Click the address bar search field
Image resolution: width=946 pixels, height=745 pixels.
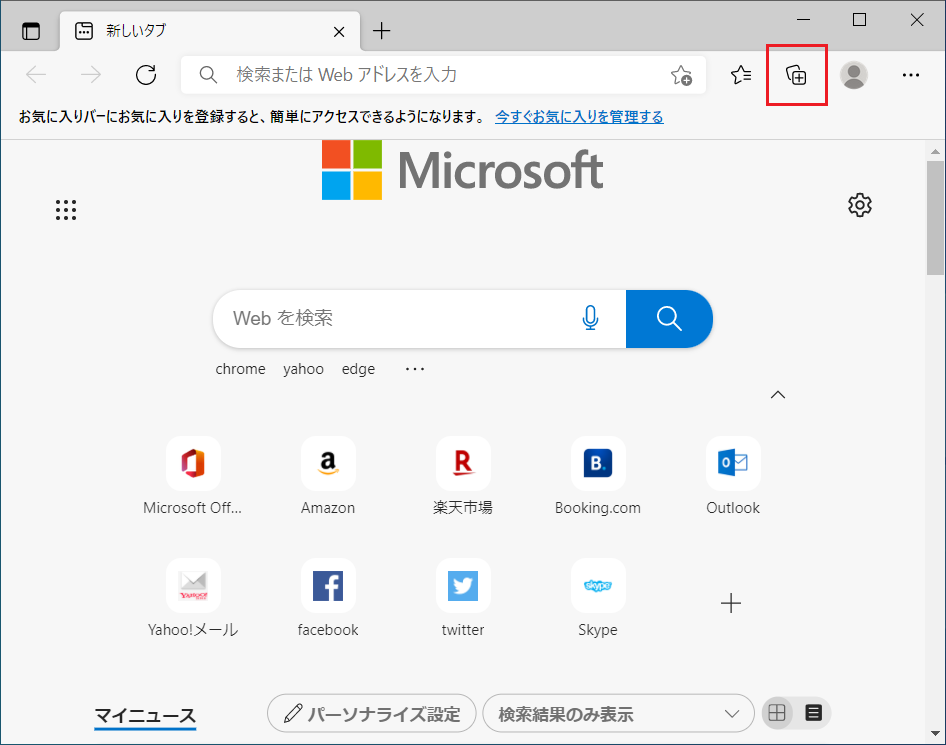(443, 75)
